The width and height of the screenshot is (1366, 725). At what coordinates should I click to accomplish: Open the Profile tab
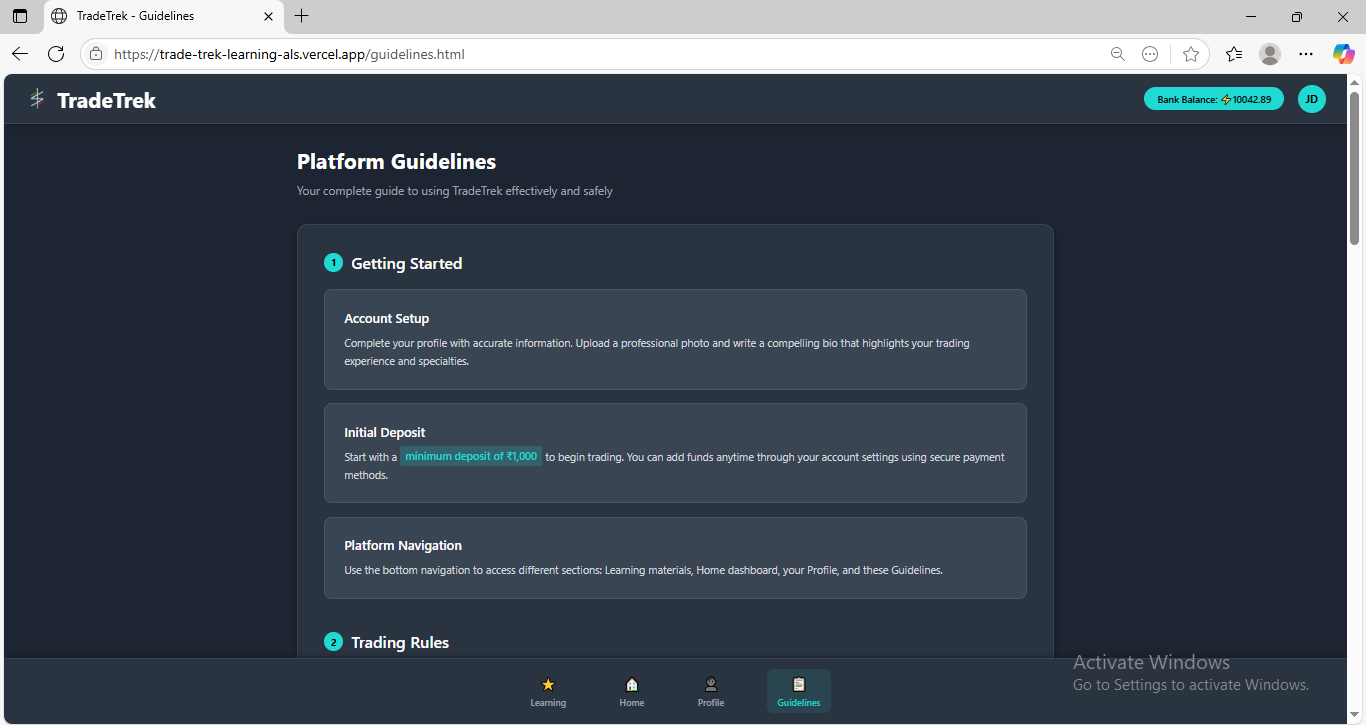pyautogui.click(x=711, y=691)
